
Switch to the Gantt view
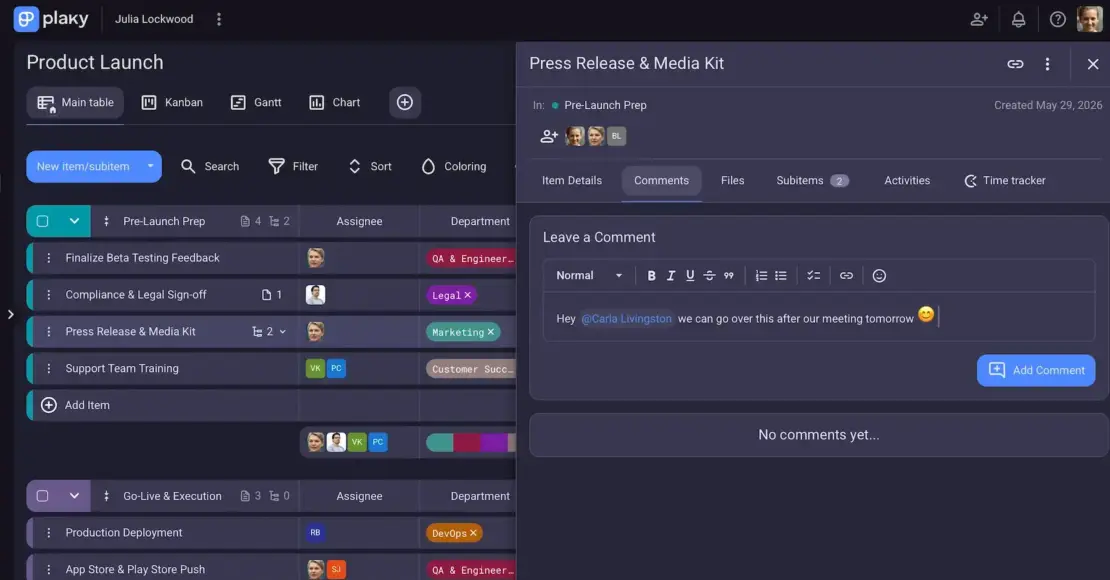tap(256, 103)
